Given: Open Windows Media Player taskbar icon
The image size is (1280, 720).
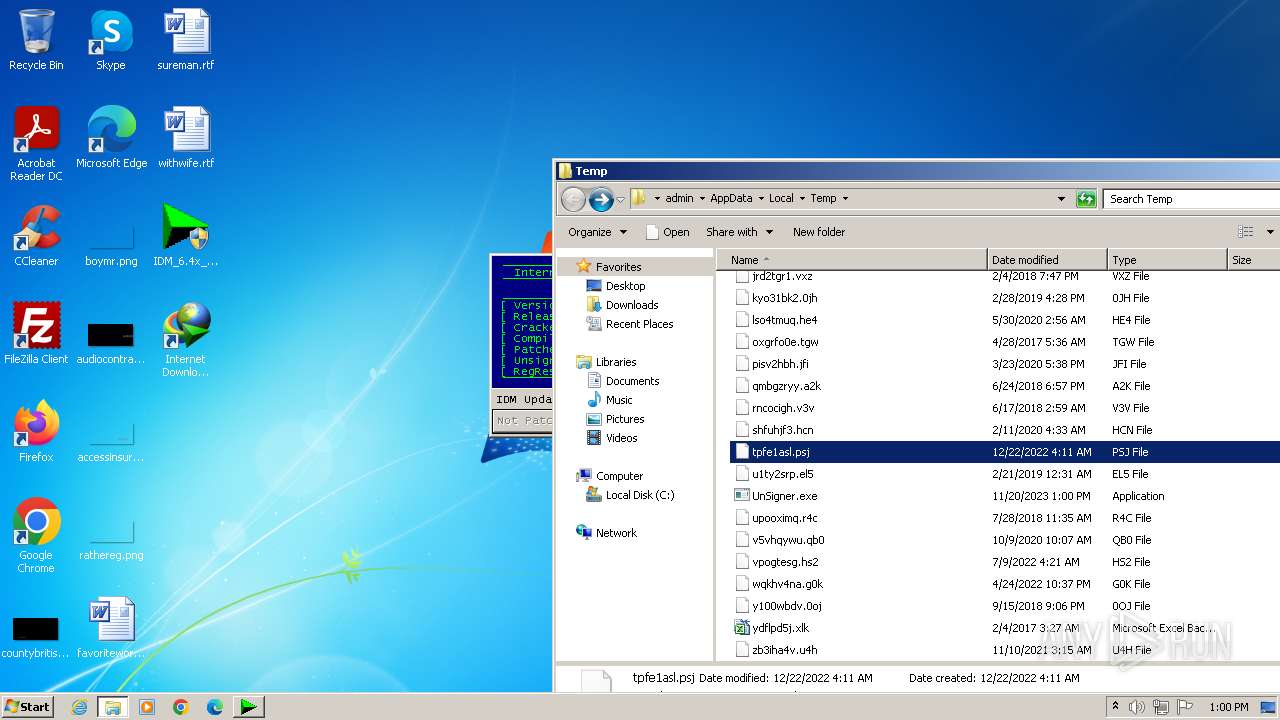Looking at the screenshot, I should pyautogui.click(x=147, y=707).
